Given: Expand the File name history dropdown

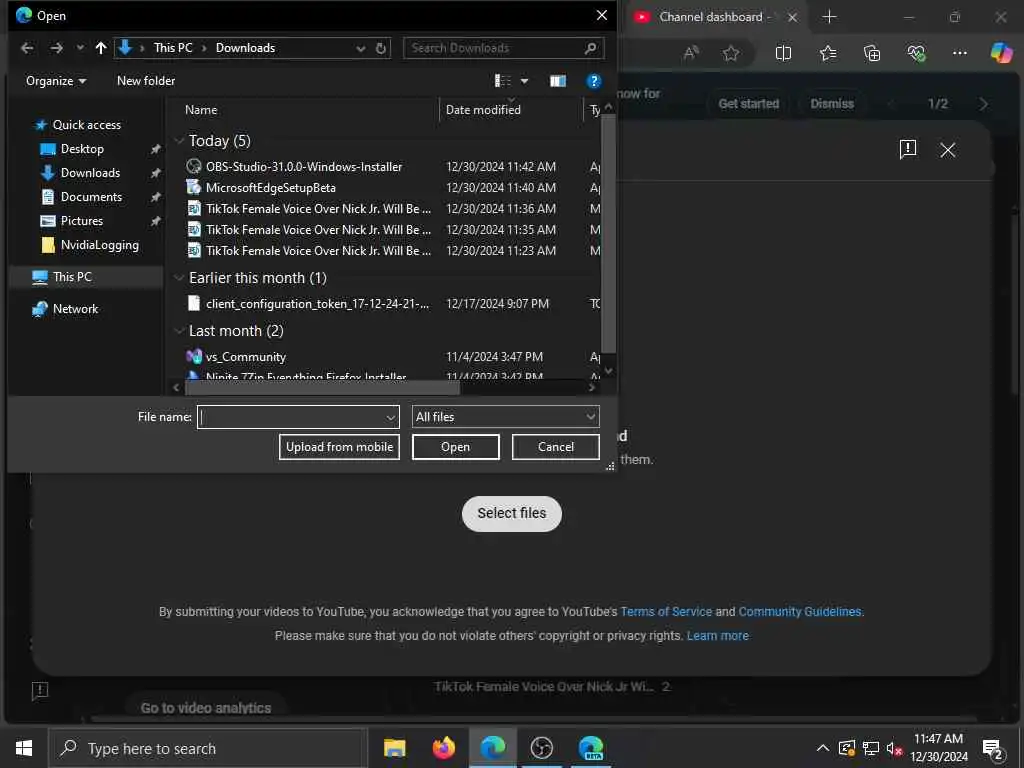Looking at the screenshot, I should pos(391,417).
